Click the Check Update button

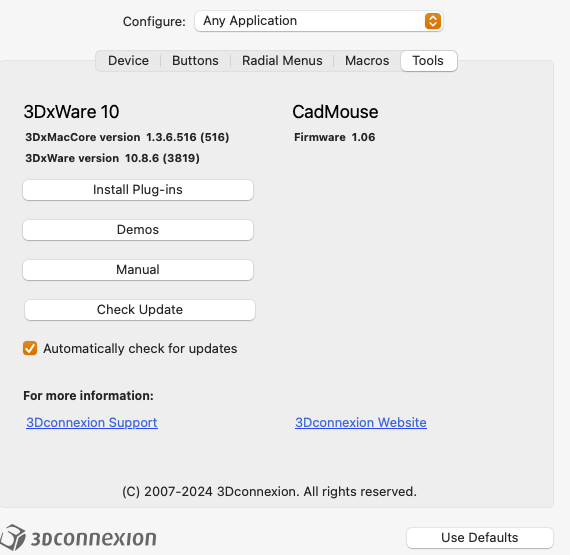[x=140, y=310]
